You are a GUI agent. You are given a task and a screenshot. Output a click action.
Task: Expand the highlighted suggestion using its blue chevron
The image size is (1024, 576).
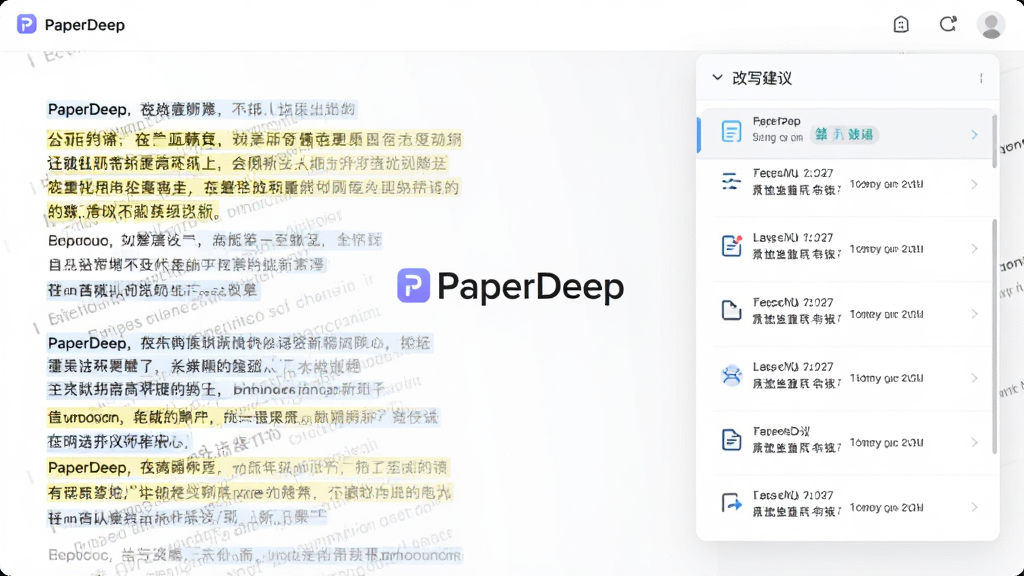pos(974,135)
